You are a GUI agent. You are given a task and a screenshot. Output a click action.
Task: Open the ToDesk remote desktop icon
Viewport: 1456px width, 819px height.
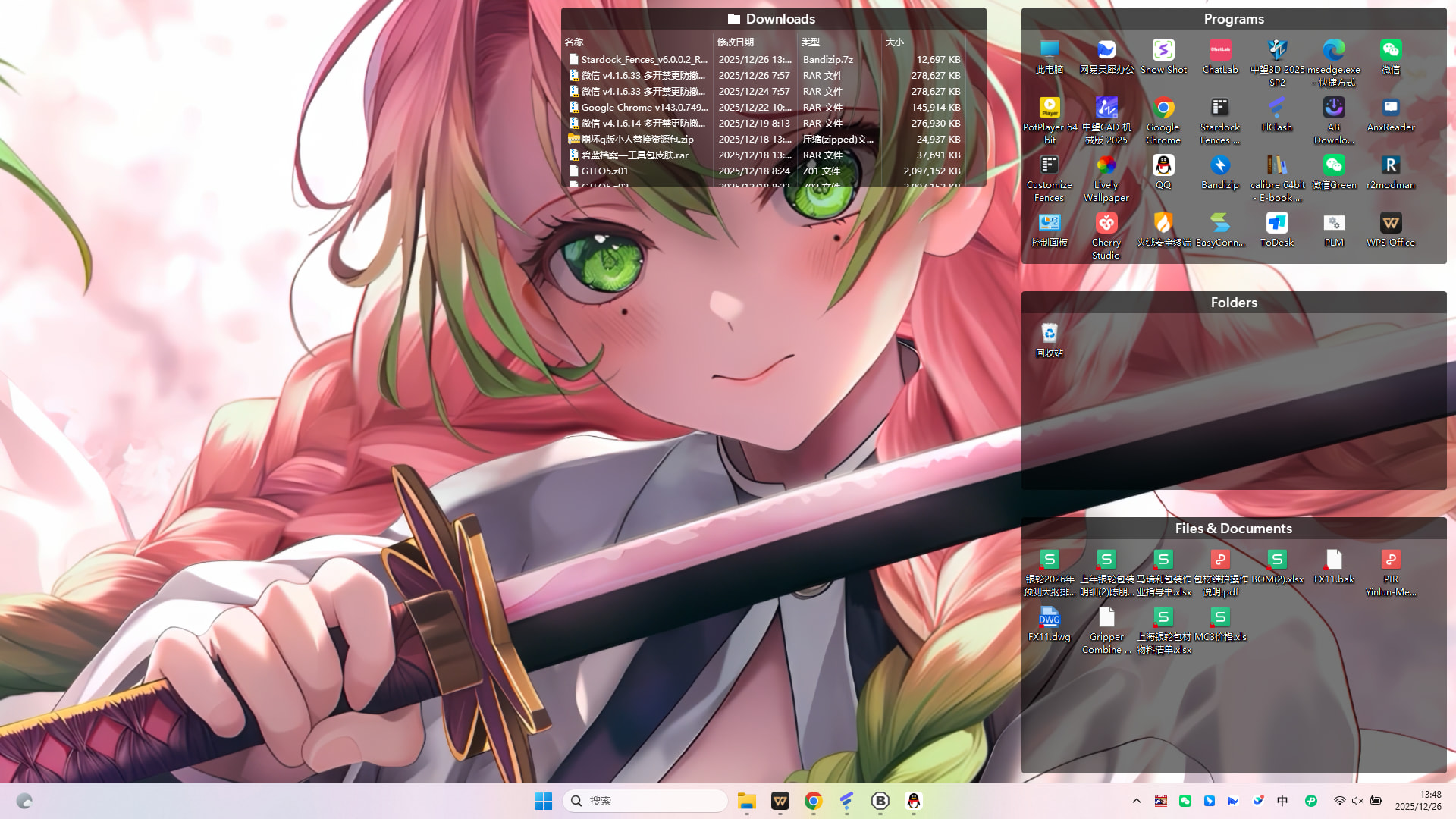(x=1276, y=224)
